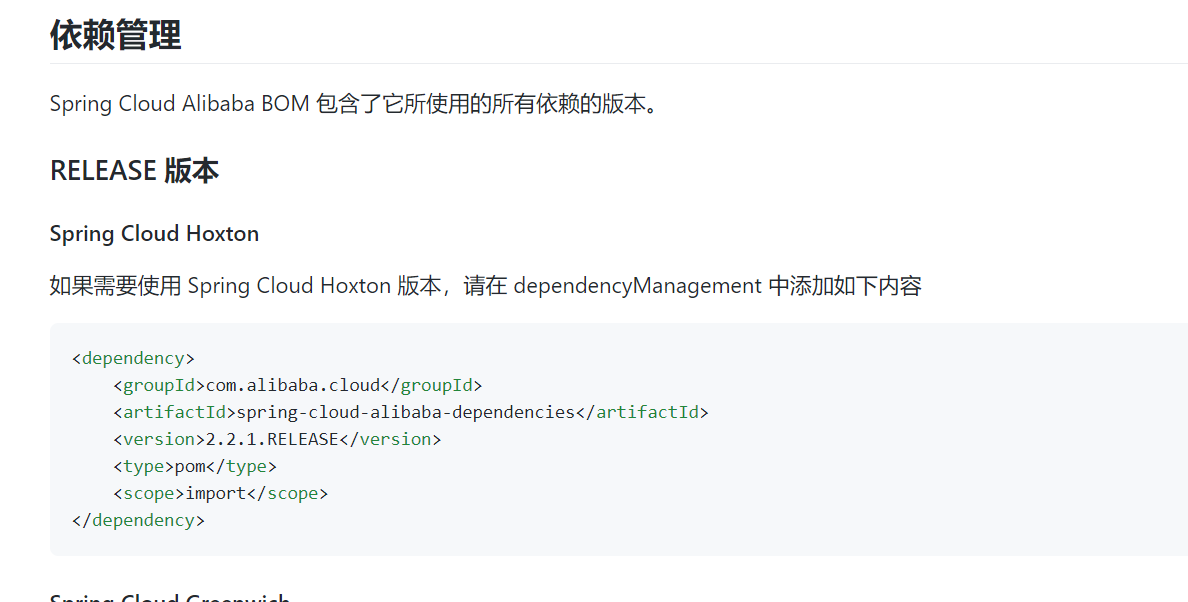Click the sentence mentioning dependencyManagement
Image resolution: width=1188 pixels, height=602 pixels.
(486, 285)
